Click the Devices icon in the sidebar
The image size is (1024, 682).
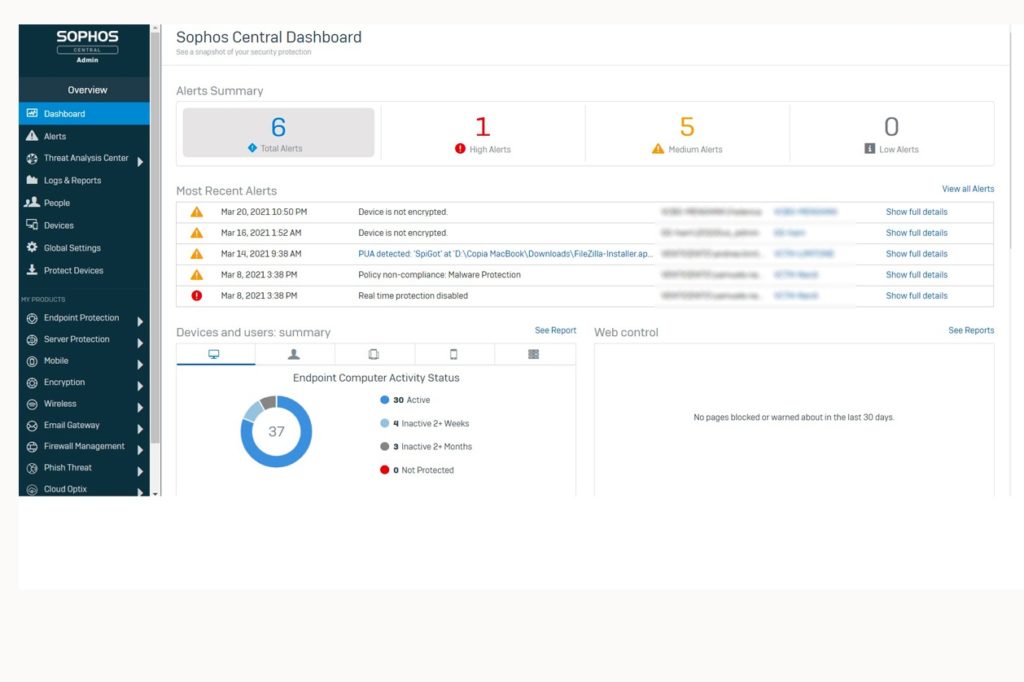pos(32,225)
